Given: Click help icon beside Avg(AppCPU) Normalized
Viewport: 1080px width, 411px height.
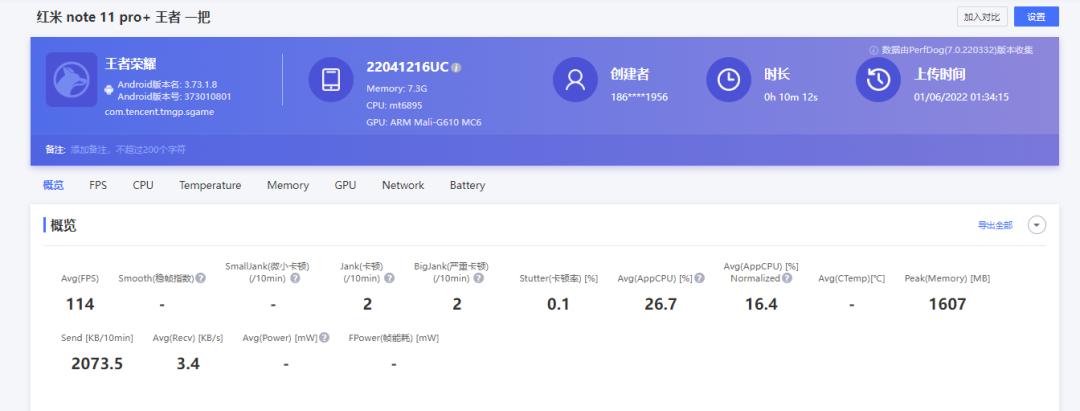Looking at the screenshot, I should 787,278.
